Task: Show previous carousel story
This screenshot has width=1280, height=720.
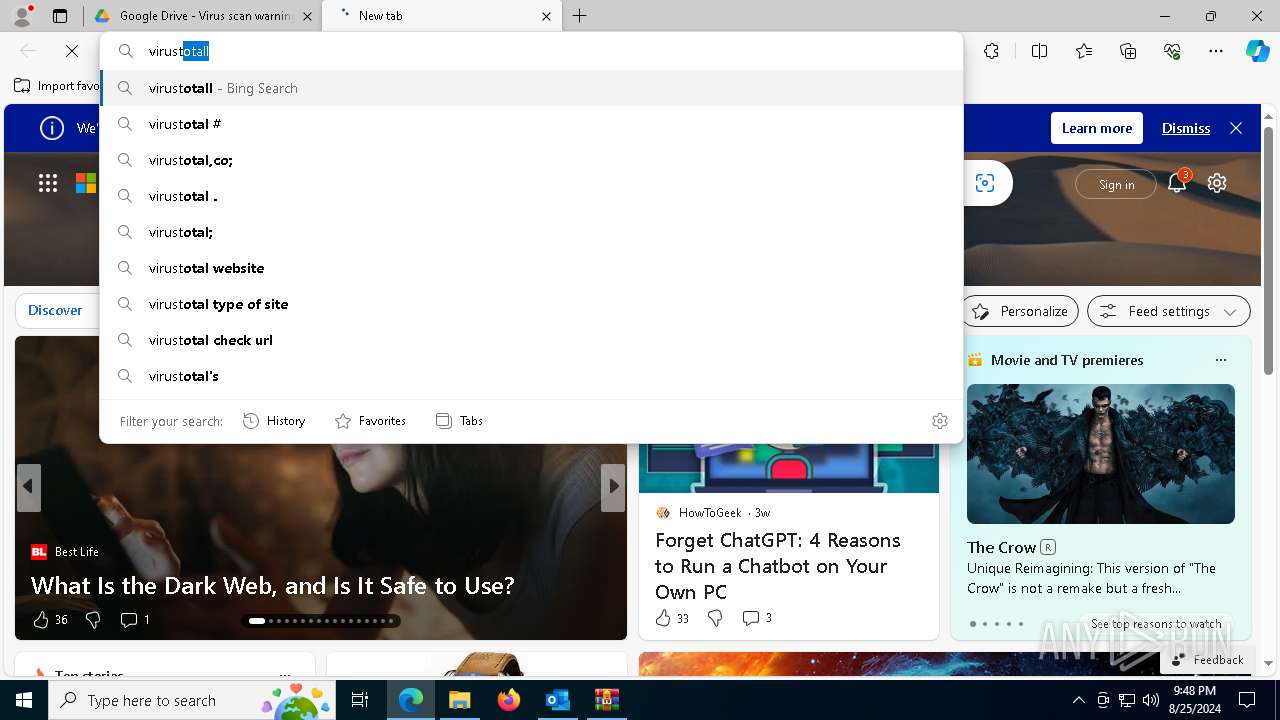Action: (x=28, y=487)
